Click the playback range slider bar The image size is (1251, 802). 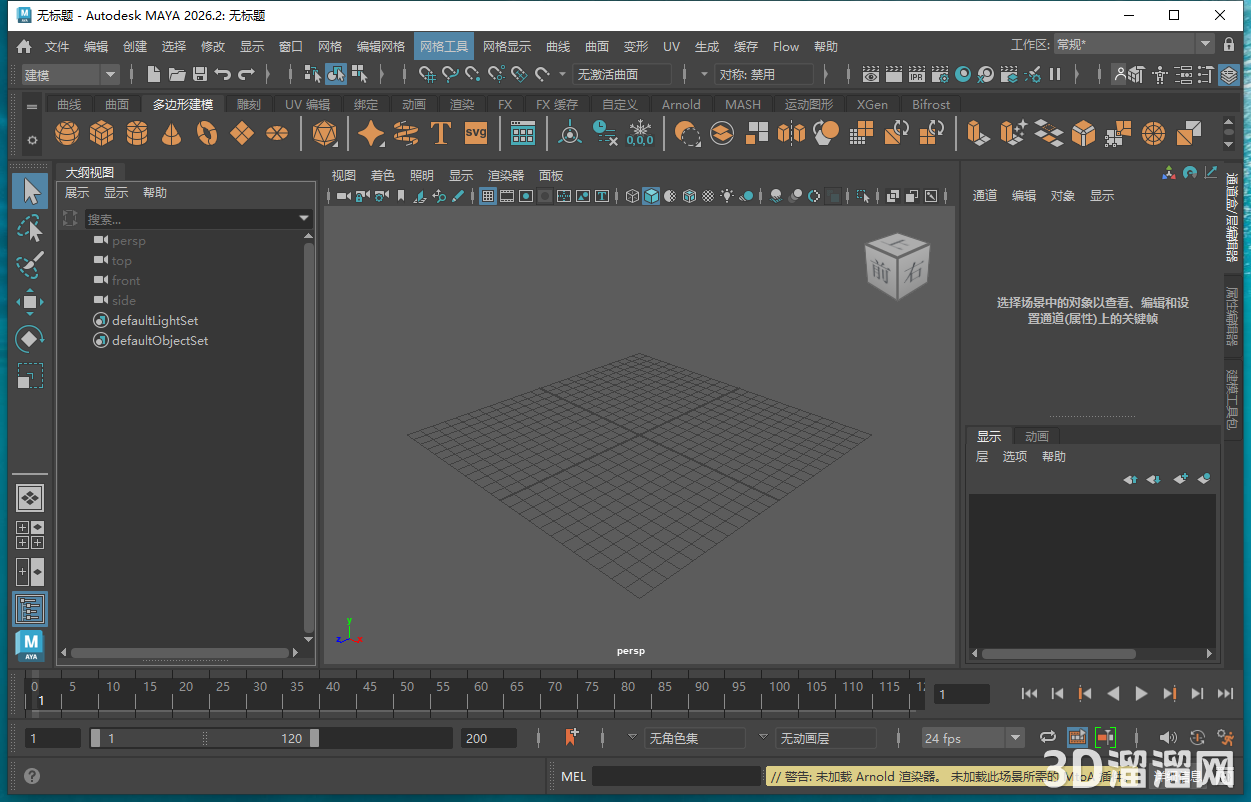(x=204, y=738)
